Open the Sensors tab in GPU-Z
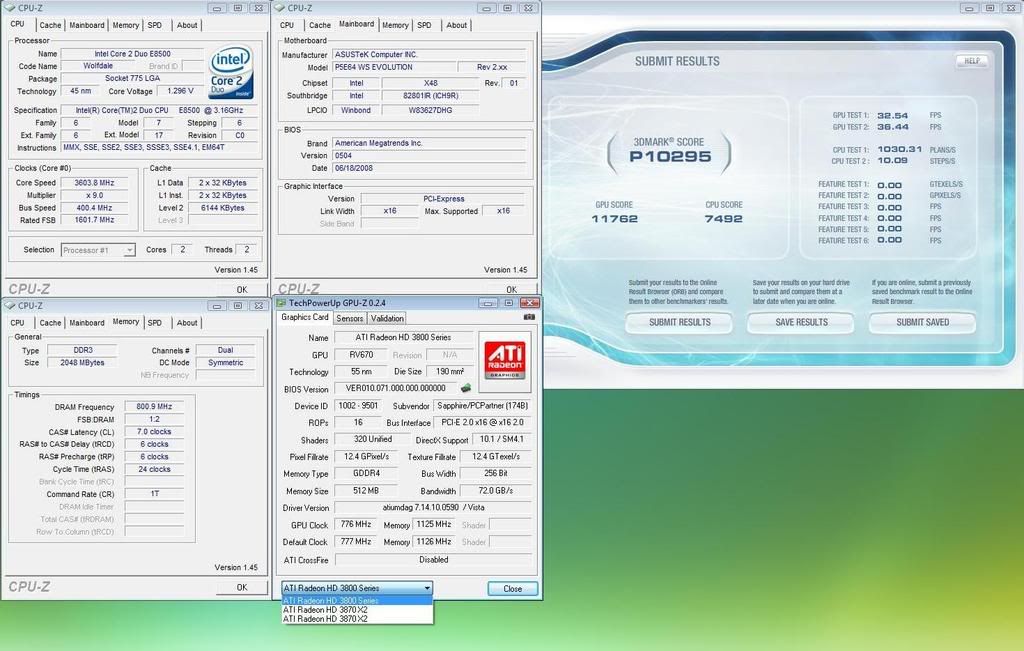Image resolution: width=1024 pixels, height=651 pixels. (x=349, y=319)
